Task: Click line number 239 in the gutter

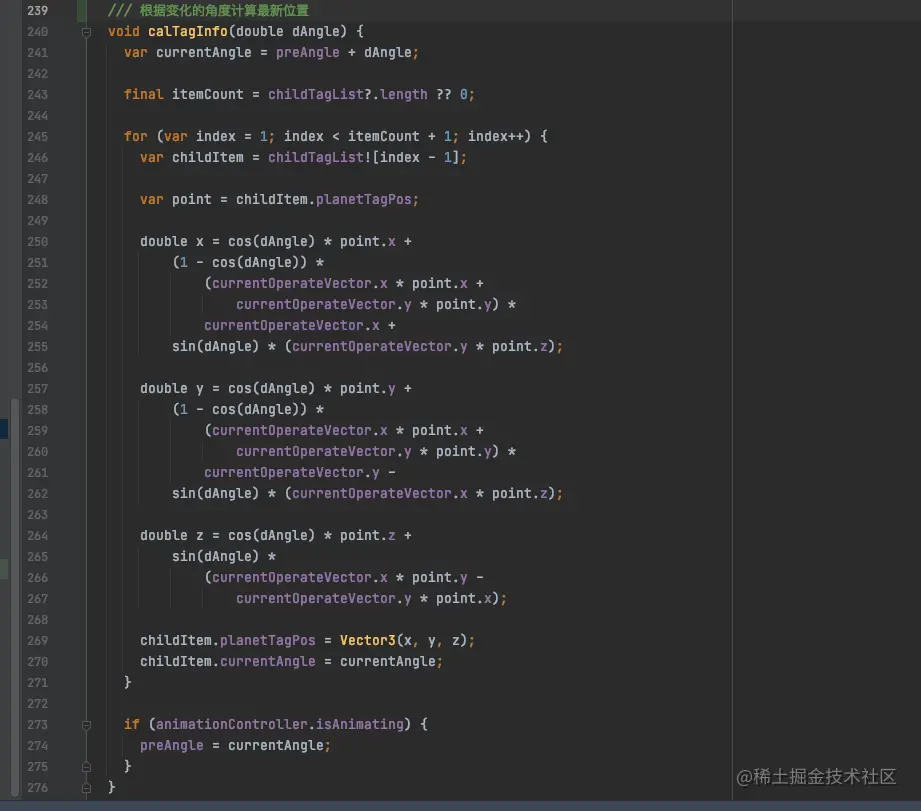Action: coord(38,11)
